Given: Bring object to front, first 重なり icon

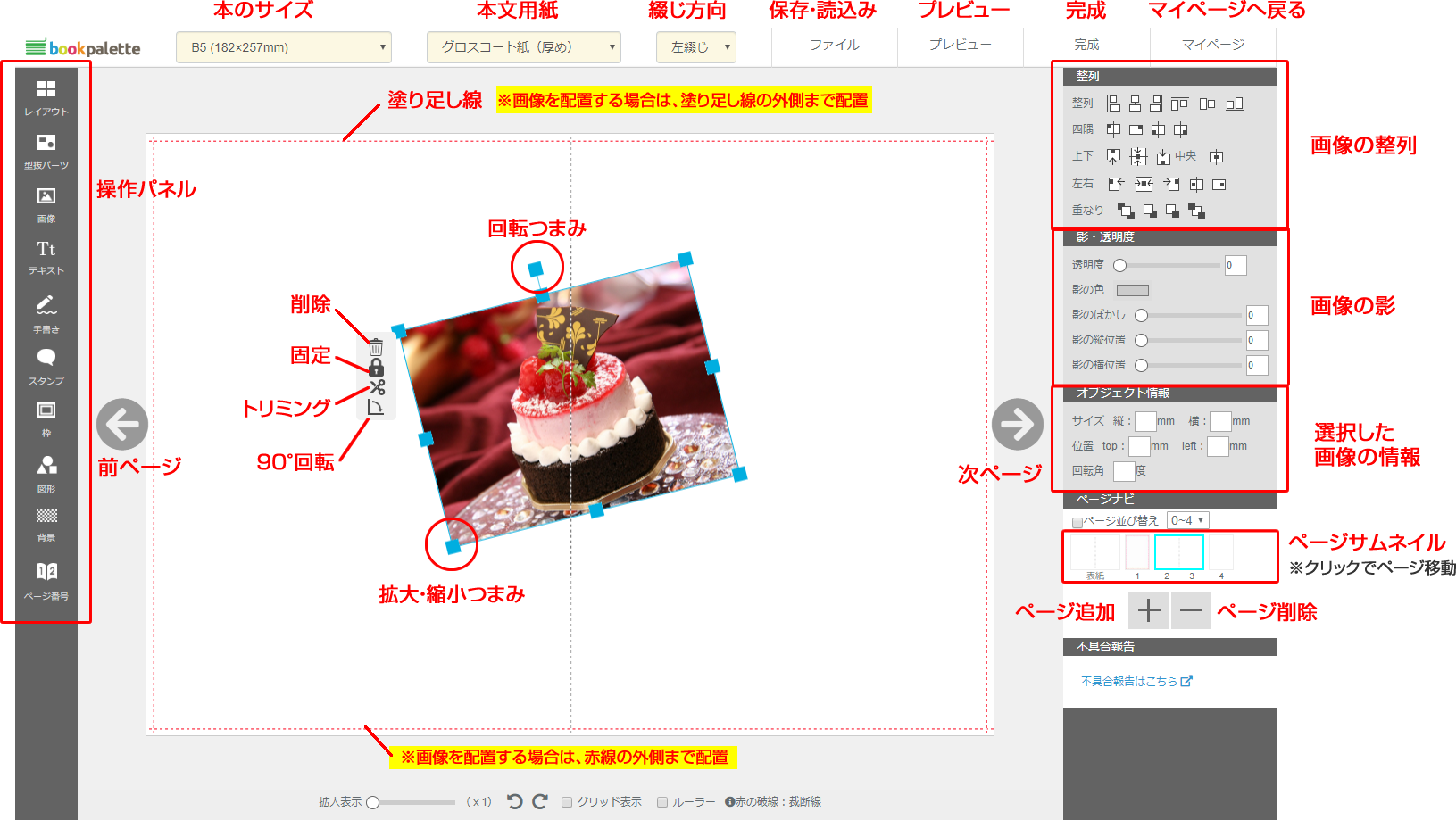Looking at the screenshot, I should click(1126, 211).
